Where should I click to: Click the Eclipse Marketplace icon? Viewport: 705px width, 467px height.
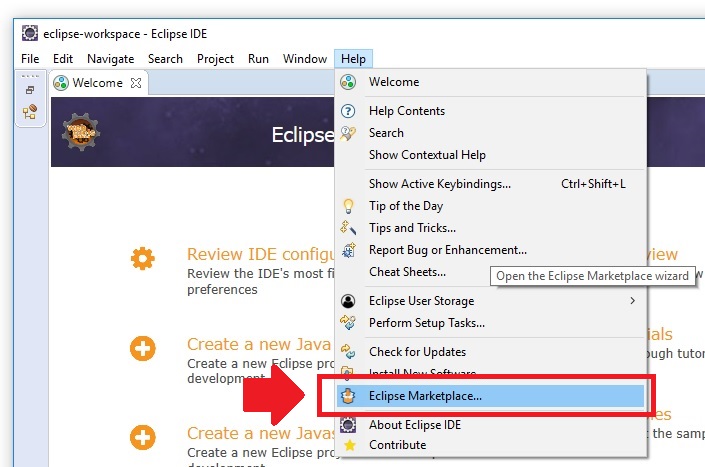pyautogui.click(x=348, y=396)
